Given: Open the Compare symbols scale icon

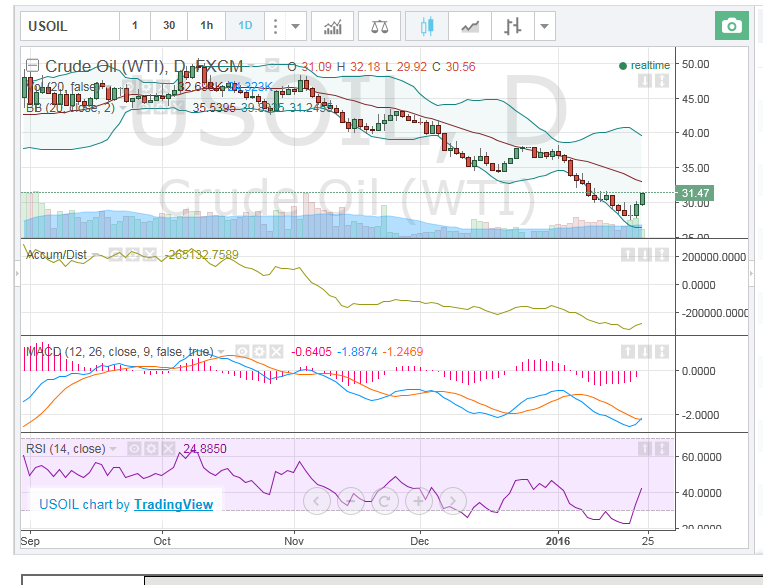Looking at the screenshot, I should pos(380,26).
